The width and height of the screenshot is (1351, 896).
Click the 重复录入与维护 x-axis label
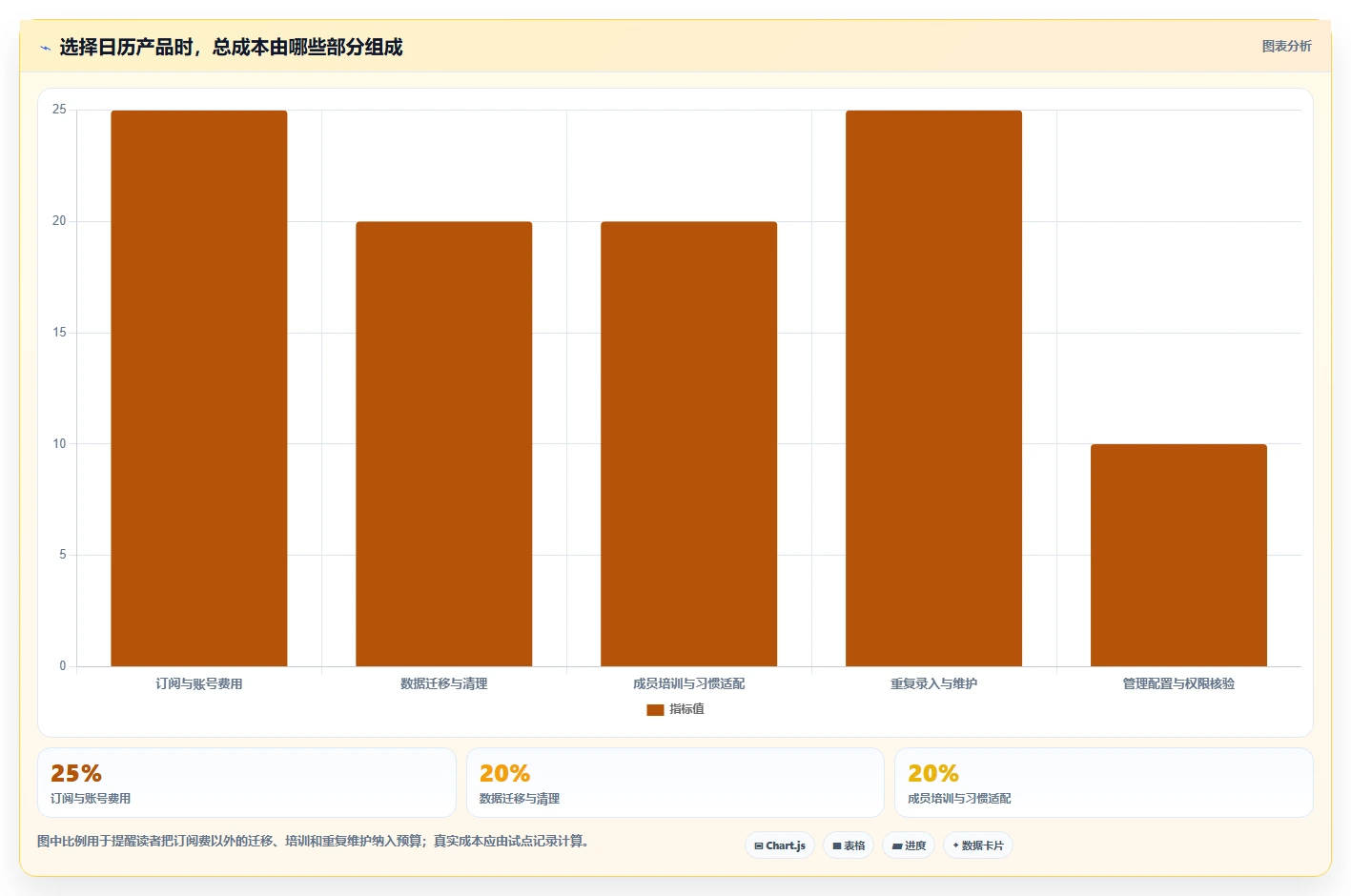[x=934, y=683]
